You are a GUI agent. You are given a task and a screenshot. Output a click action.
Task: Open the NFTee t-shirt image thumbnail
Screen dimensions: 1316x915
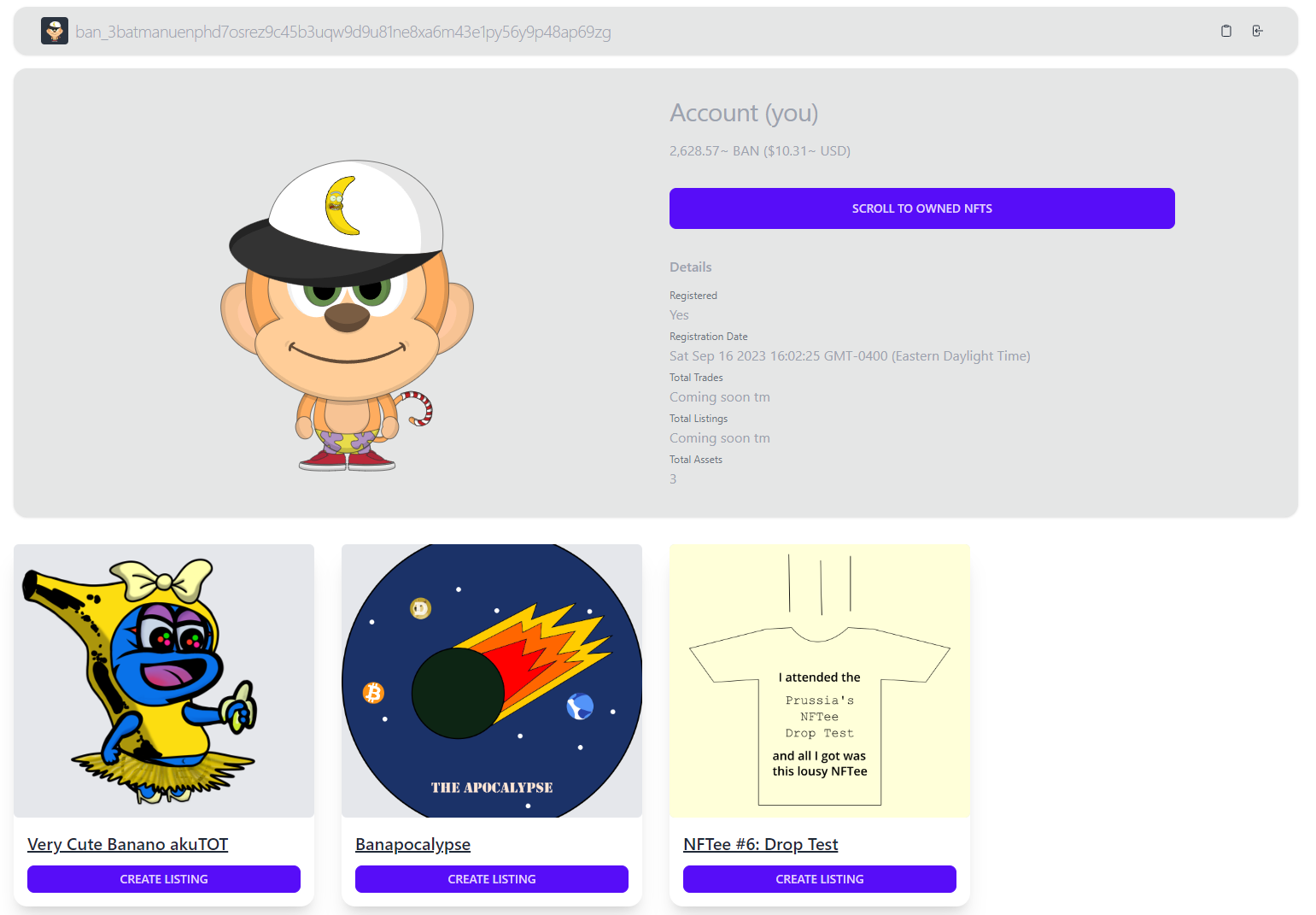[820, 681]
